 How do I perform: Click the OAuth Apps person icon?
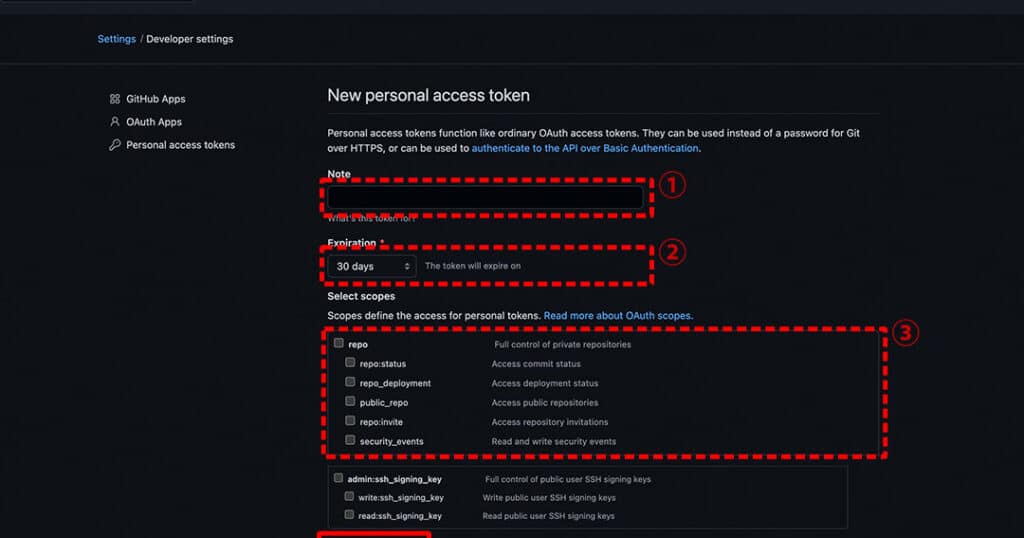coord(115,122)
